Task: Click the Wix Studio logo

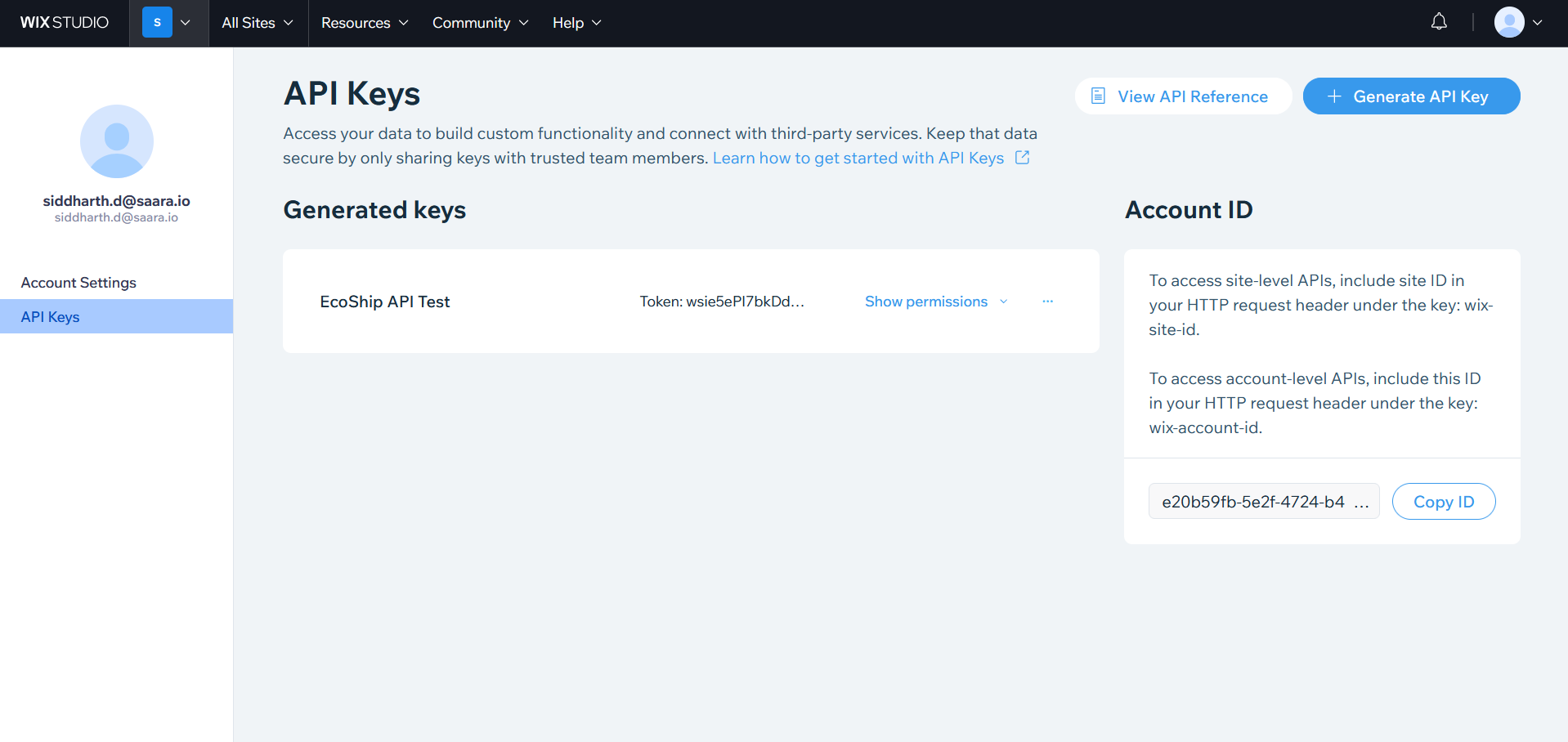Action: pos(64,23)
